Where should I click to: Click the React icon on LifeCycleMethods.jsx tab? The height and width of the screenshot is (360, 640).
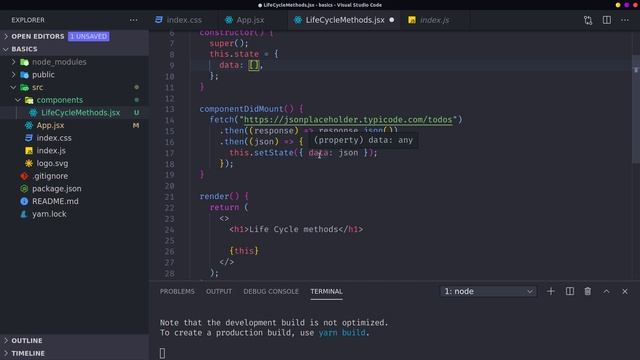pos(298,20)
